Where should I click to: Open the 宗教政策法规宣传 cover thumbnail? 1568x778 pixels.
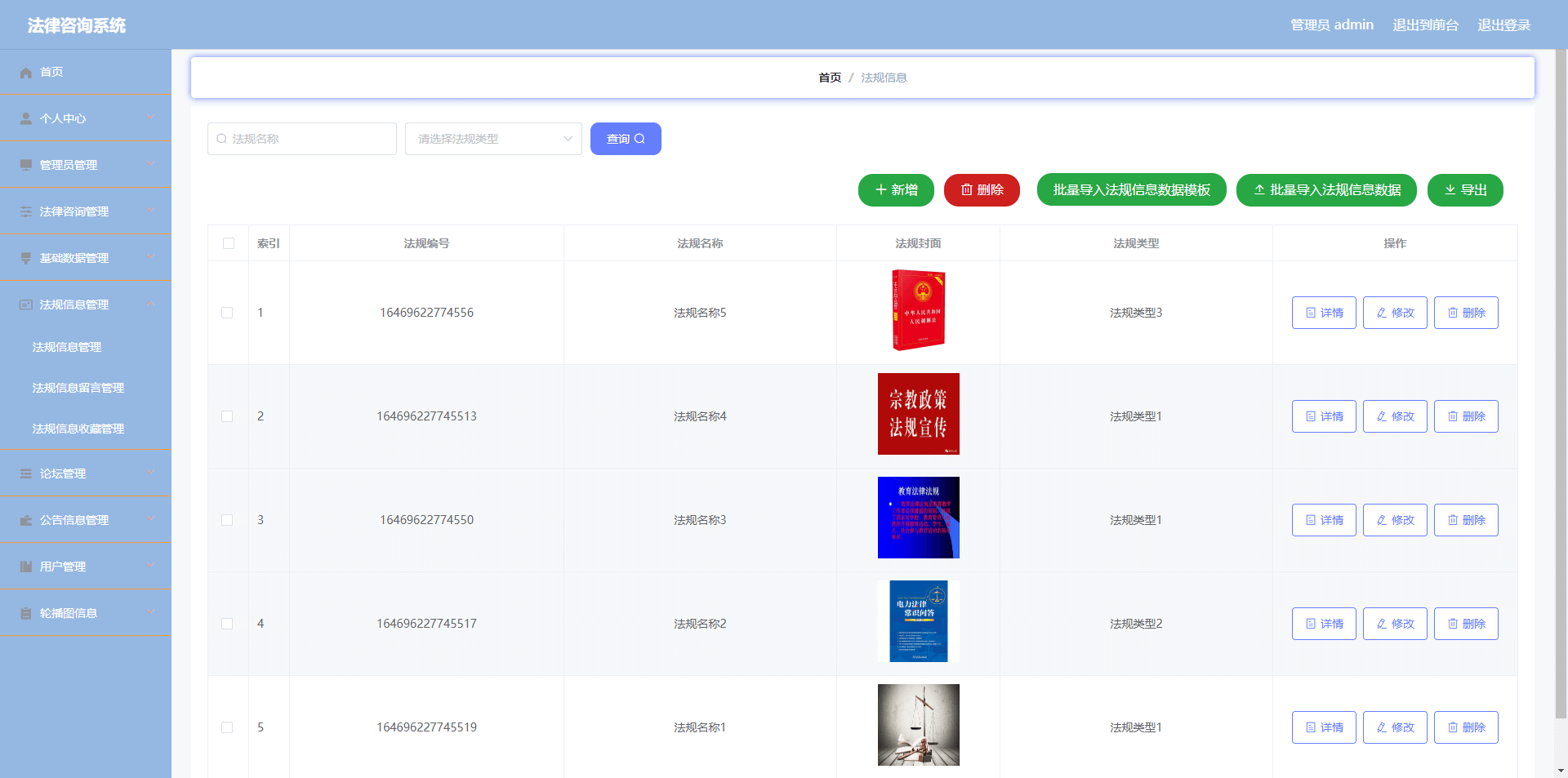point(918,414)
